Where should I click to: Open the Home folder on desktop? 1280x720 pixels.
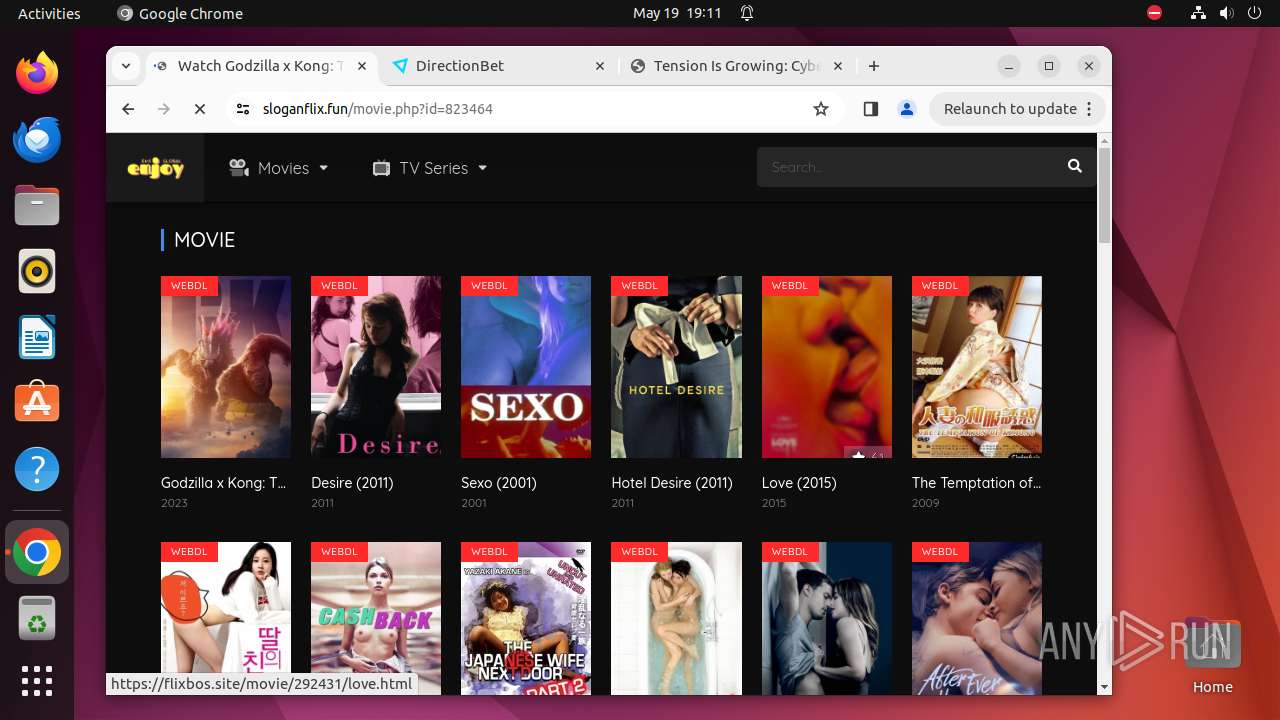tap(1212, 657)
